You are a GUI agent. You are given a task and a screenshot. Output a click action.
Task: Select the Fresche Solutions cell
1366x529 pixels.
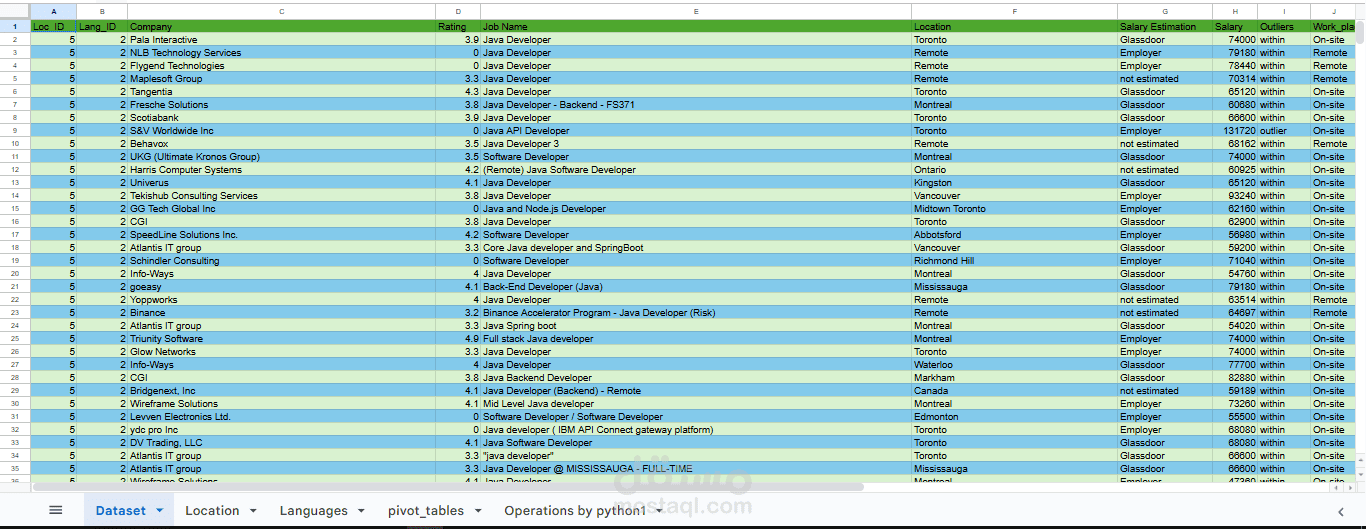pyautogui.click(x=282, y=104)
